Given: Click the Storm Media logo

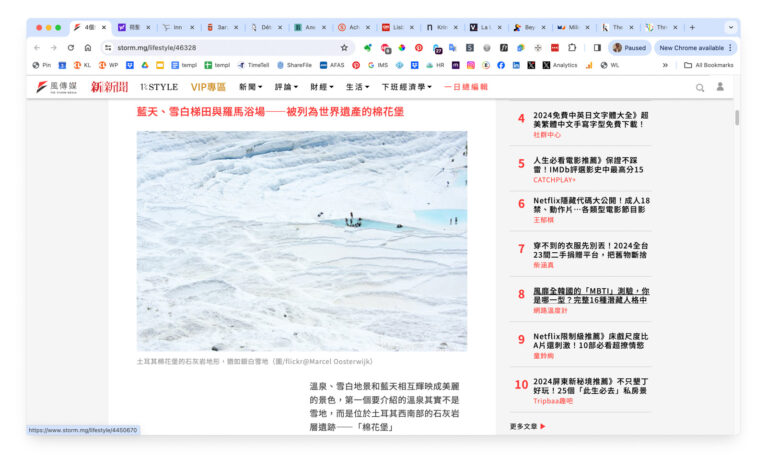Looking at the screenshot, I should pos(56,88).
